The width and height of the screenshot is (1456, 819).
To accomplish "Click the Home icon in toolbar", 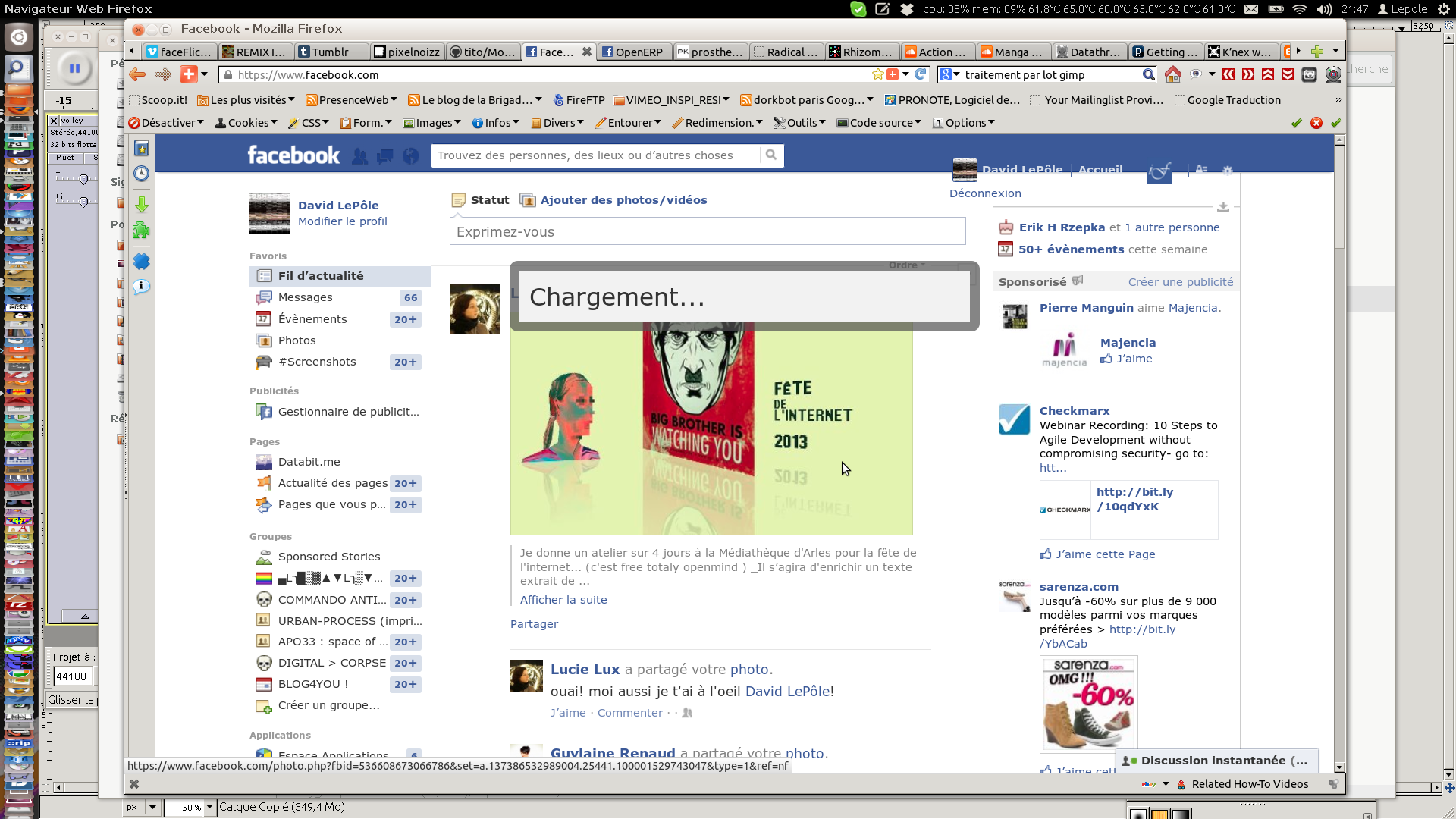I will pyautogui.click(x=1172, y=74).
